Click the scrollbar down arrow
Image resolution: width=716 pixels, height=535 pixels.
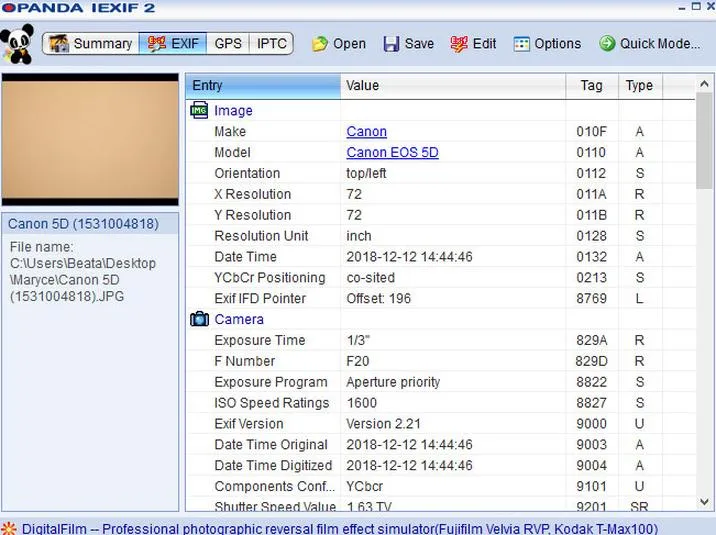click(x=704, y=502)
